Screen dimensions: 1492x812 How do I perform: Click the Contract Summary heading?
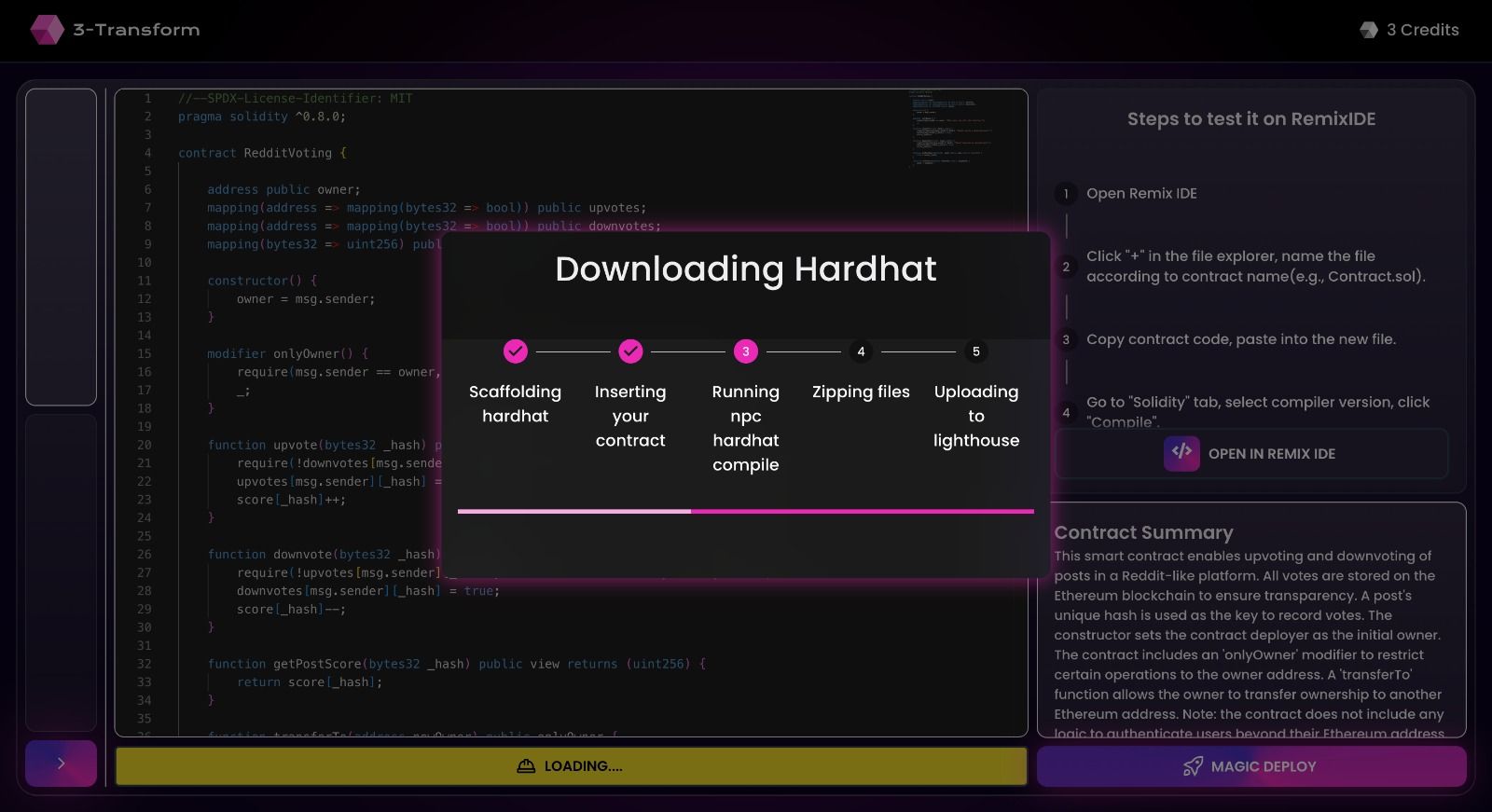click(x=1143, y=532)
